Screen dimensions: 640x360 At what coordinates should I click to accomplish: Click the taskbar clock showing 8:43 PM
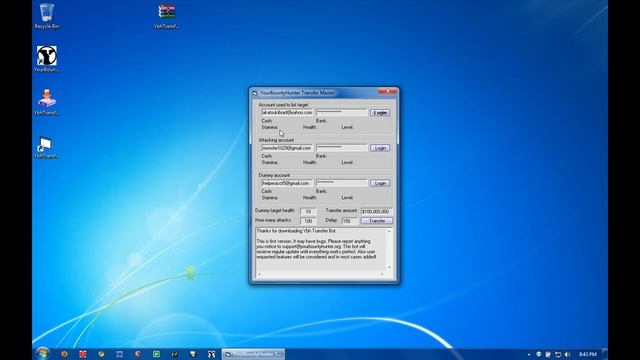pyautogui.click(x=588, y=354)
